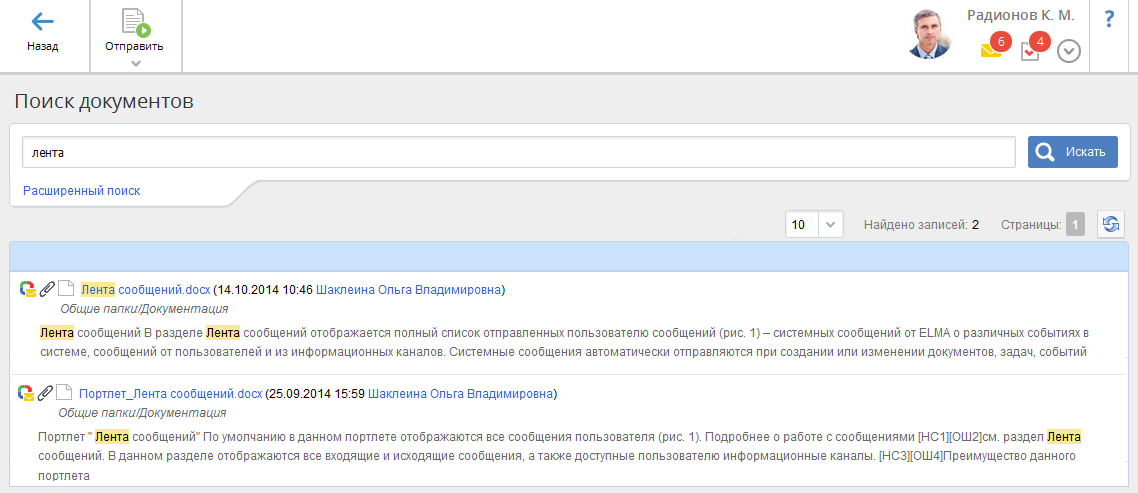Click the Назад back arrow

coord(42,23)
